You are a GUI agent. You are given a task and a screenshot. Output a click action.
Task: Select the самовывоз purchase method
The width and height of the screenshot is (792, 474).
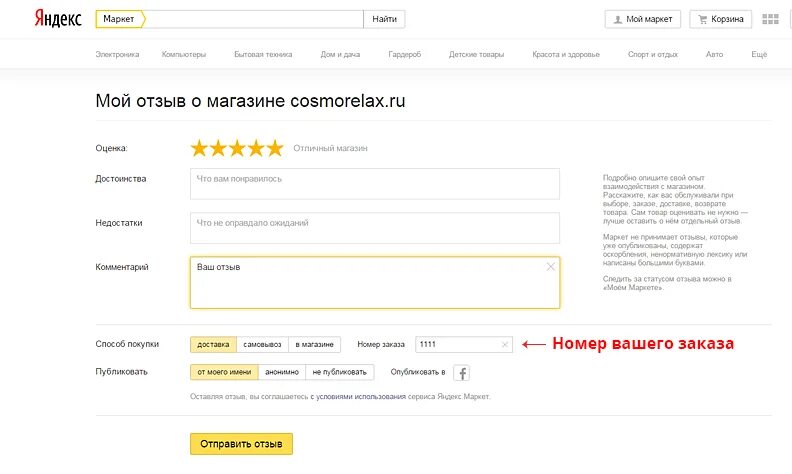click(x=262, y=344)
